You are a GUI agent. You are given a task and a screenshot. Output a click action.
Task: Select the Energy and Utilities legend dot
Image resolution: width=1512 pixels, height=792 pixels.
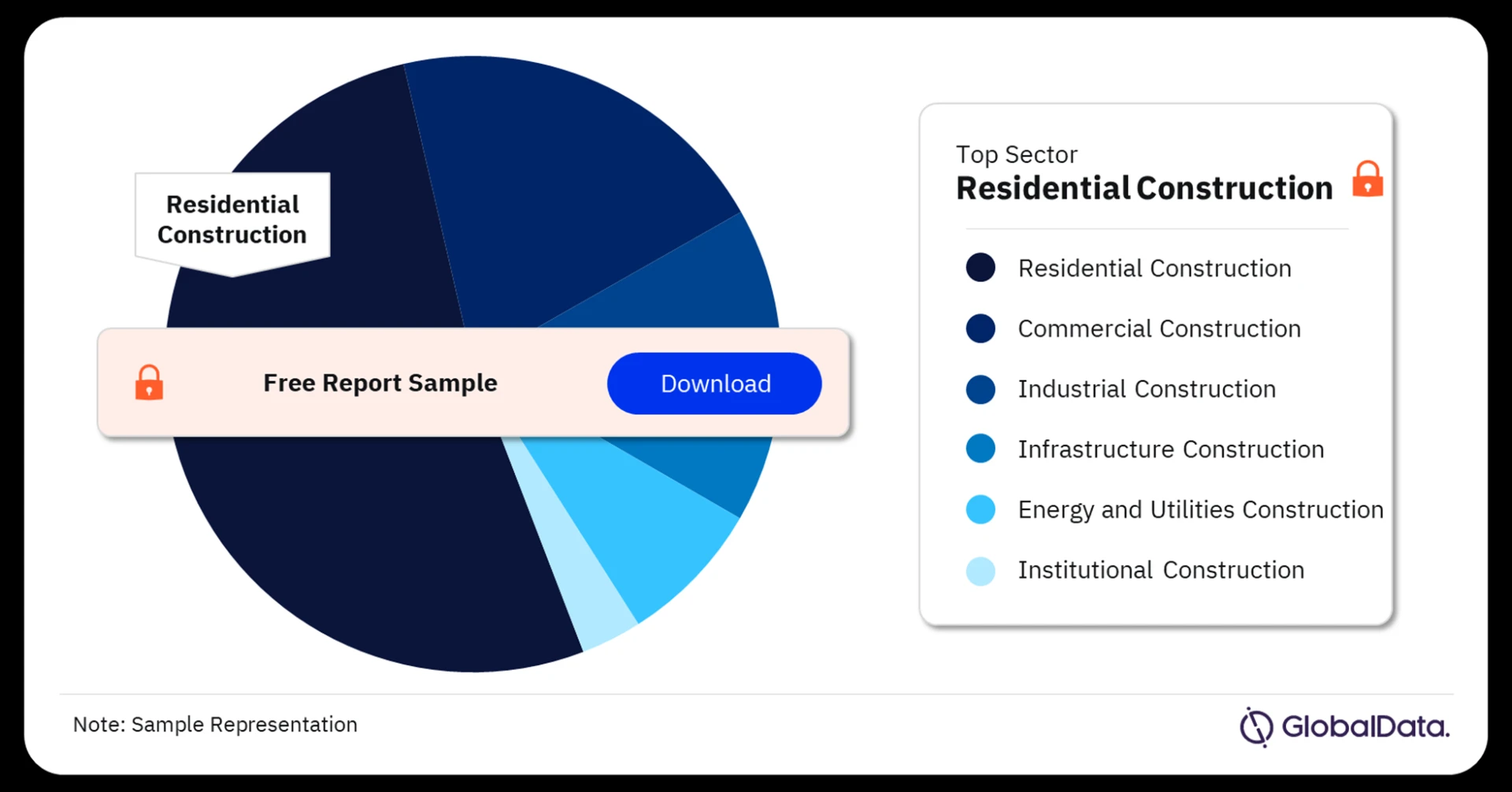tap(980, 509)
